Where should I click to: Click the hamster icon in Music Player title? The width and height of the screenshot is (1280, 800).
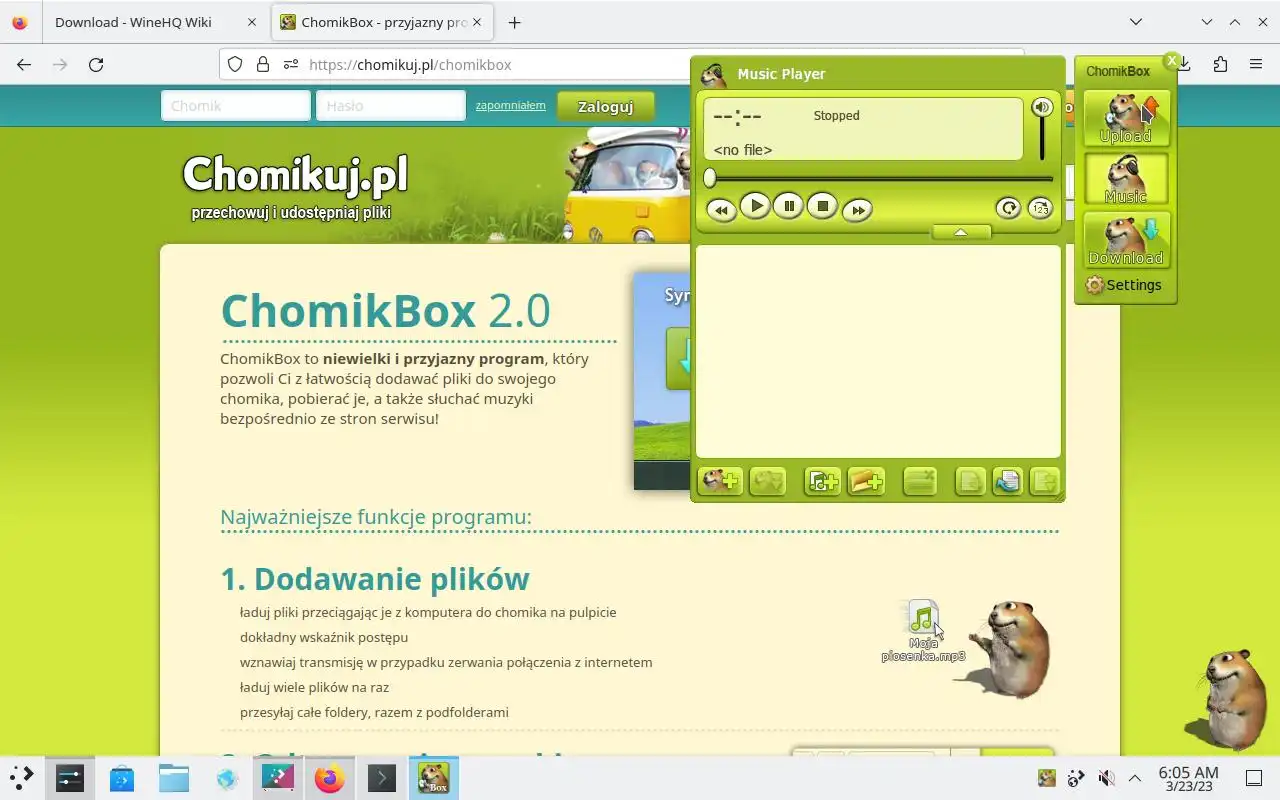point(714,74)
